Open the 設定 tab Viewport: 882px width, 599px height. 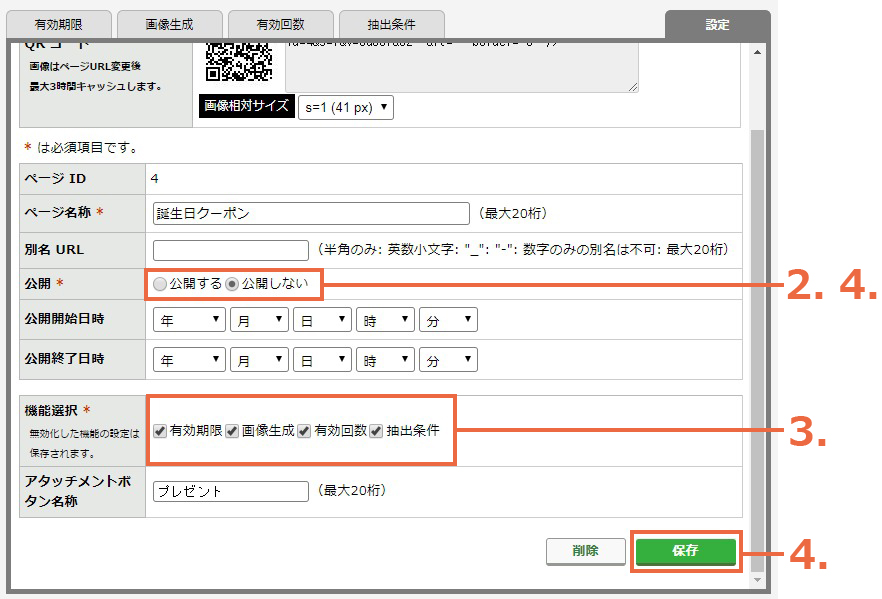[x=717, y=25]
